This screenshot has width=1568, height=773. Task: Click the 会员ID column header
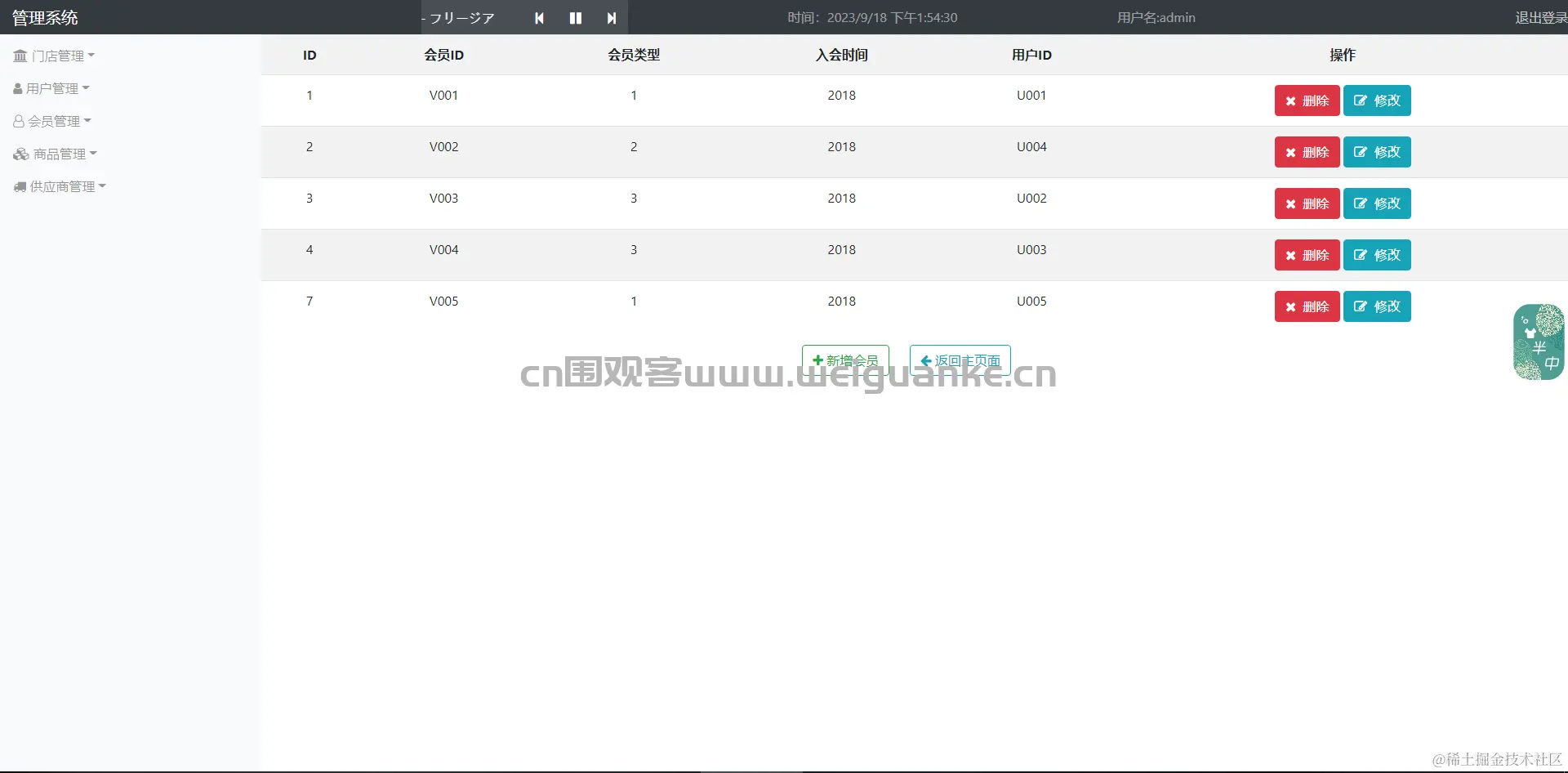coord(444,55)
